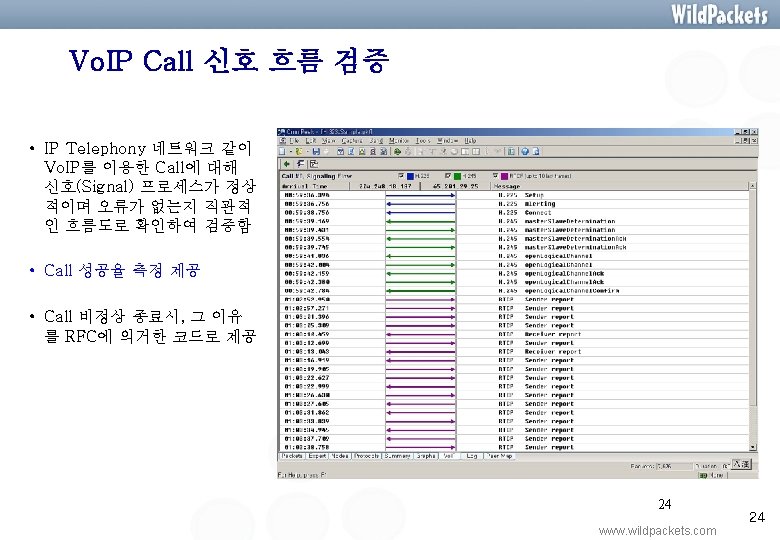Click the document icon left of File menu
780x540 pixels.
click(x=283, y=141)
